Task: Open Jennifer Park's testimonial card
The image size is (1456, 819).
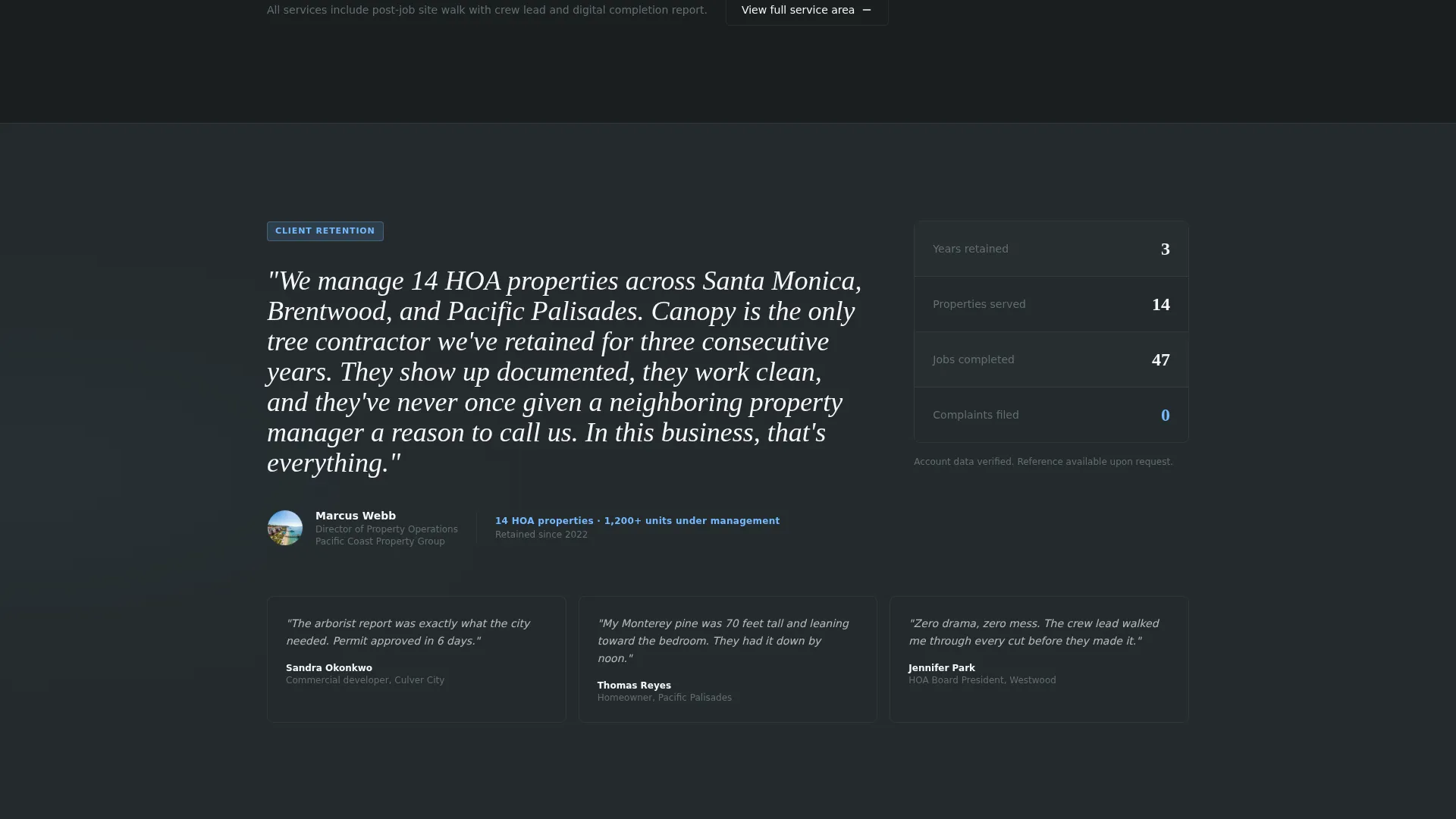Action: point(1039,659)
